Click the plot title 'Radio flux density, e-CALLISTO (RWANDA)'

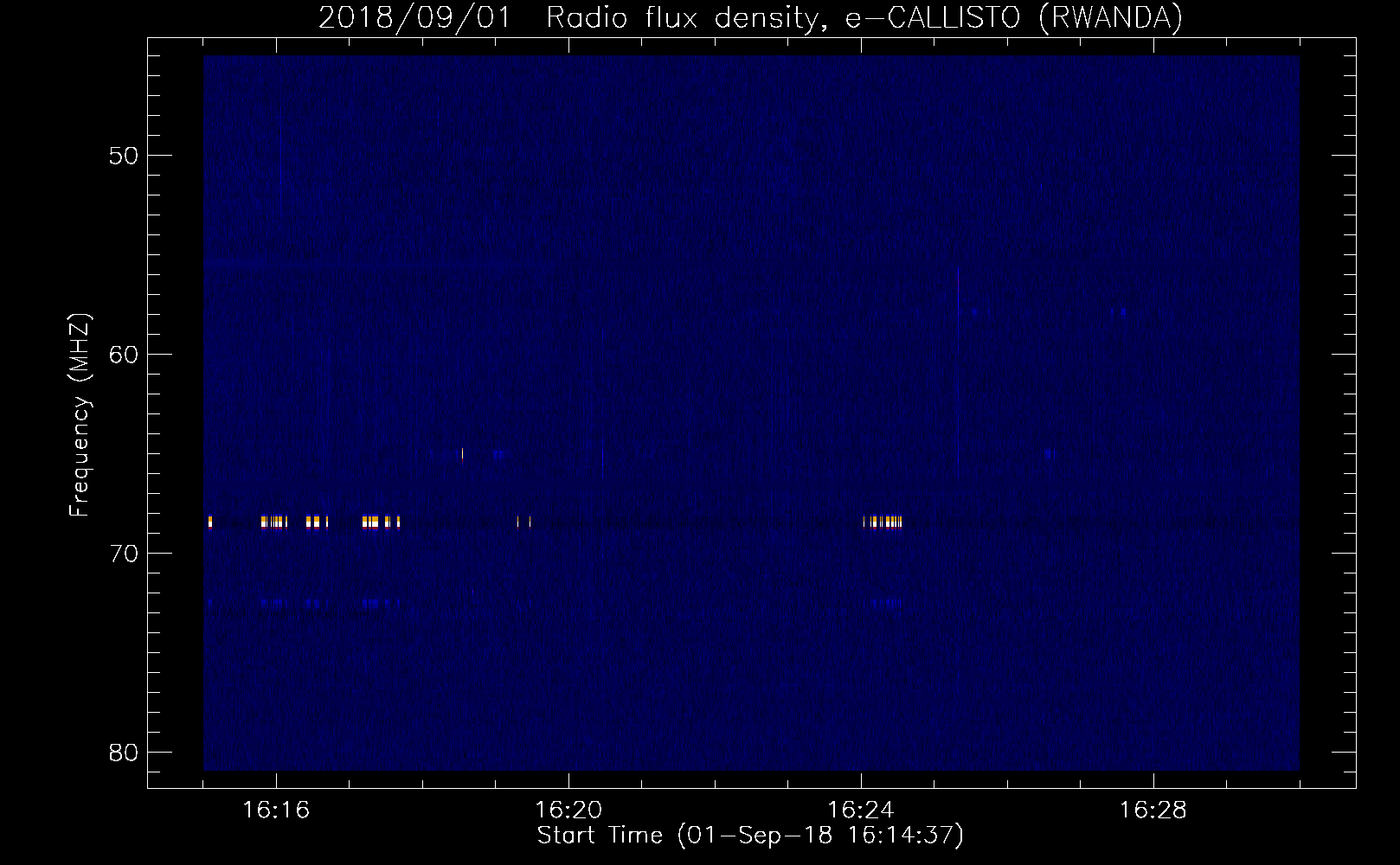864,17
